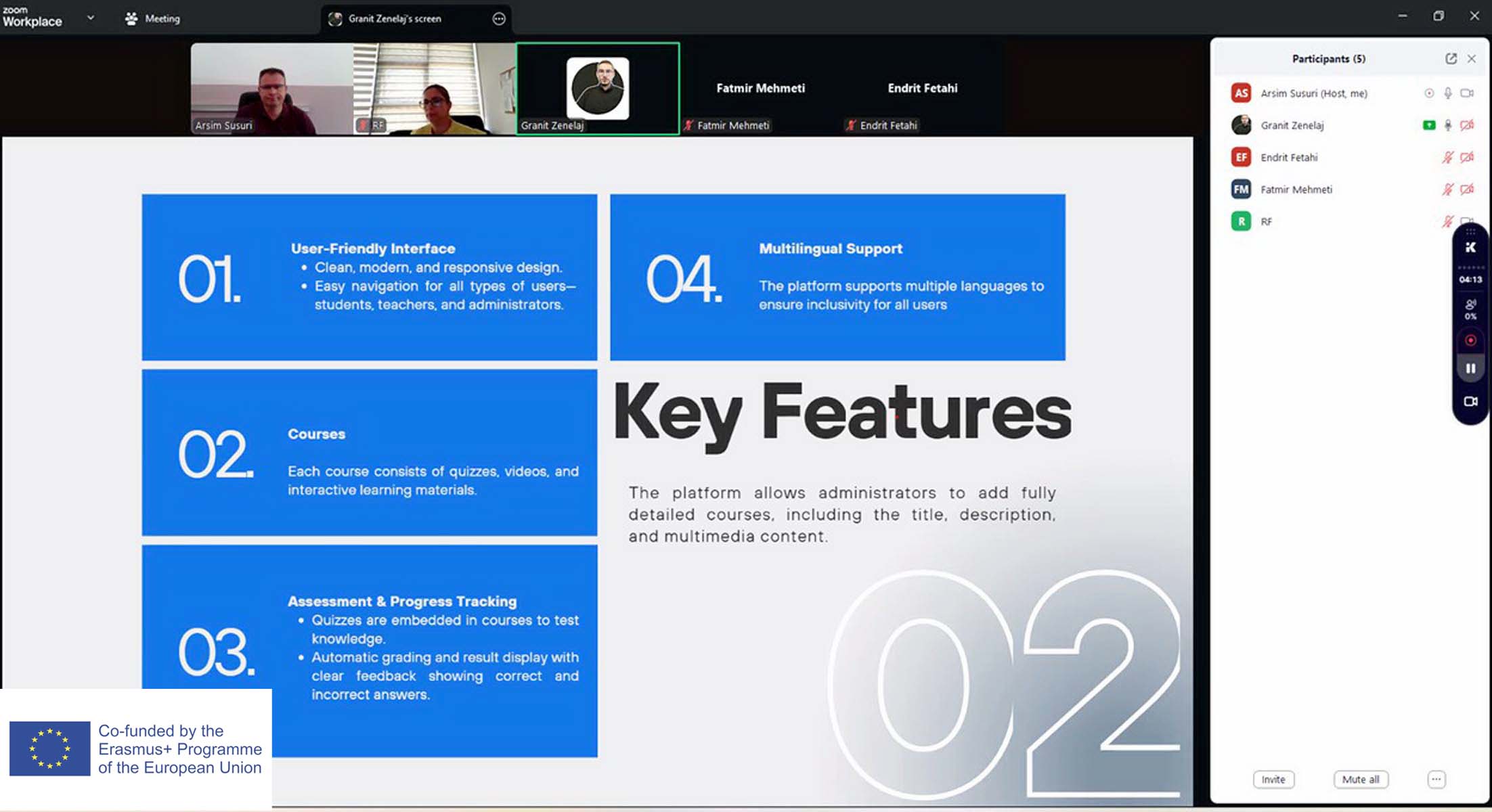Restore down the Zoom window
Screen dimensions: 1492x812
tap(1439, 16)
